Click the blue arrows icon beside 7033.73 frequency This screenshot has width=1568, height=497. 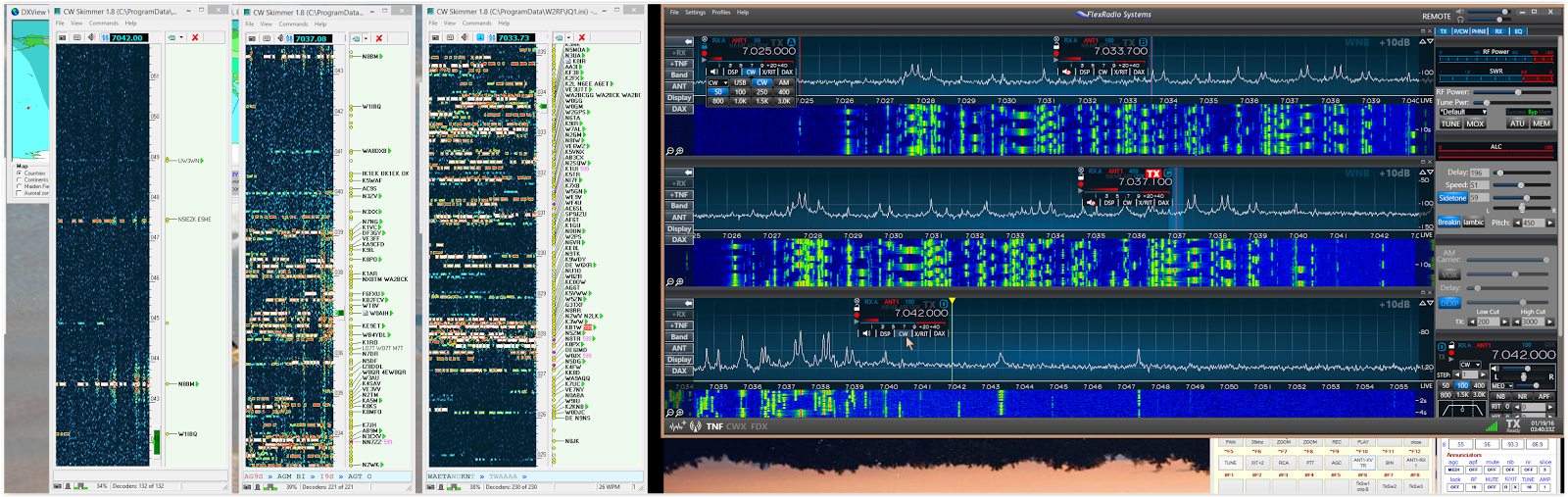pos(491,37)
